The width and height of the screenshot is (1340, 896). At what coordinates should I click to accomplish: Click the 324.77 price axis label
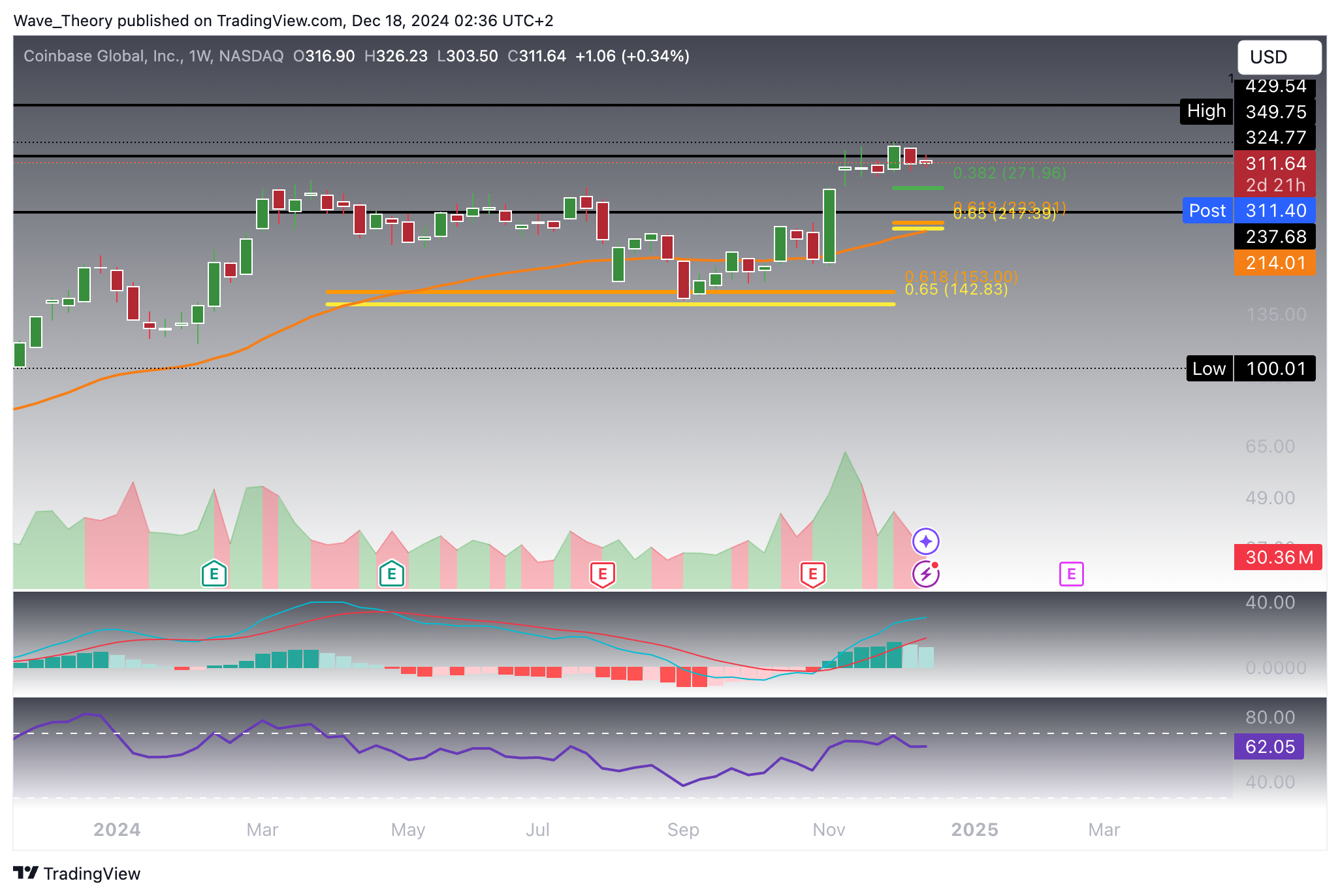tap(1275, 137)
